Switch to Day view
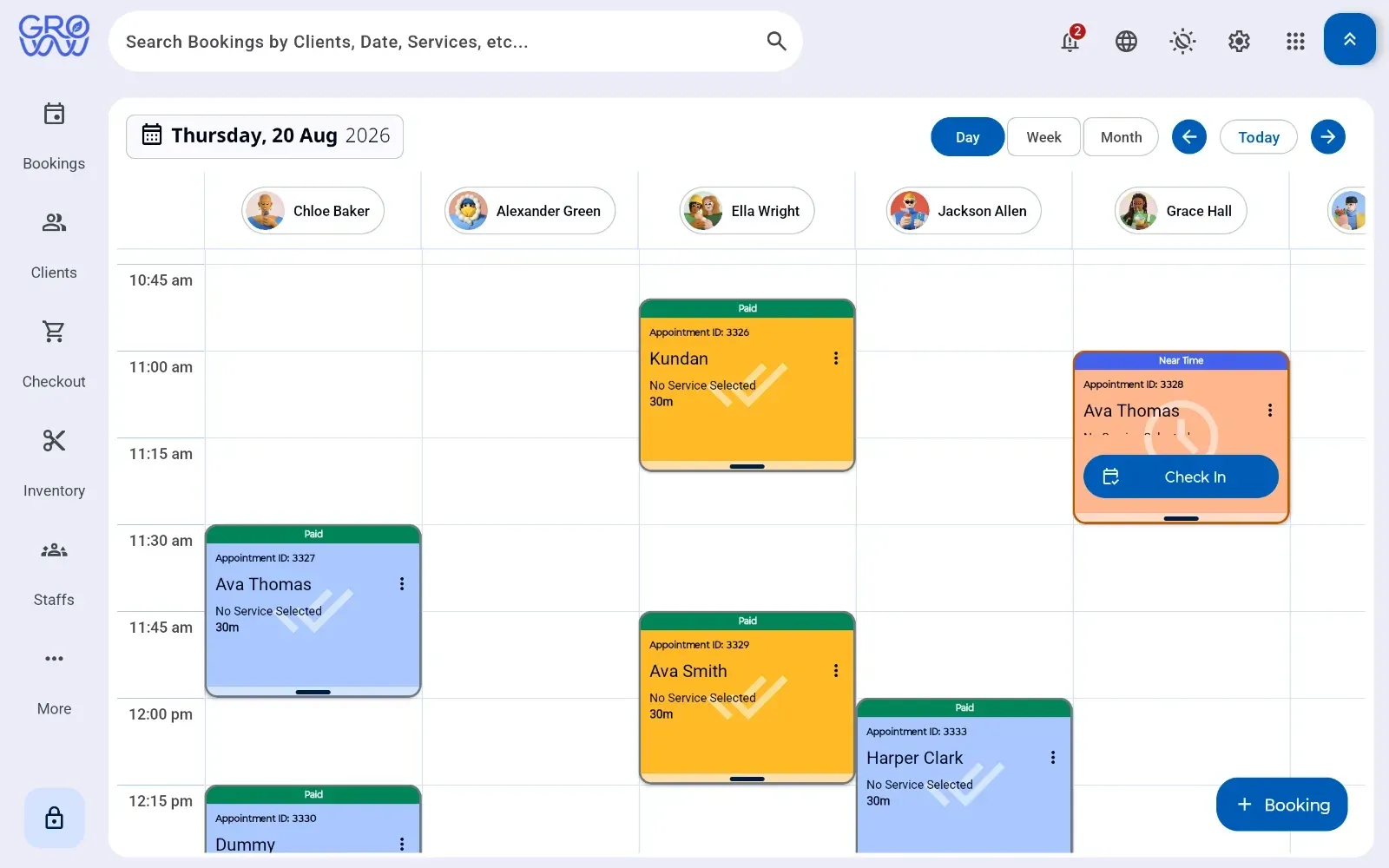Image resolution: width=1389 pixels, height=868 pixels. tap(967, 137)
